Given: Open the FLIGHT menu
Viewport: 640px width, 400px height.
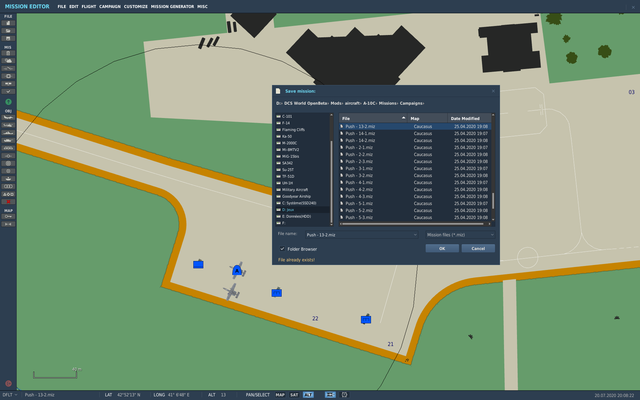Looking at the screenshot, I should (x=89, y=7).
